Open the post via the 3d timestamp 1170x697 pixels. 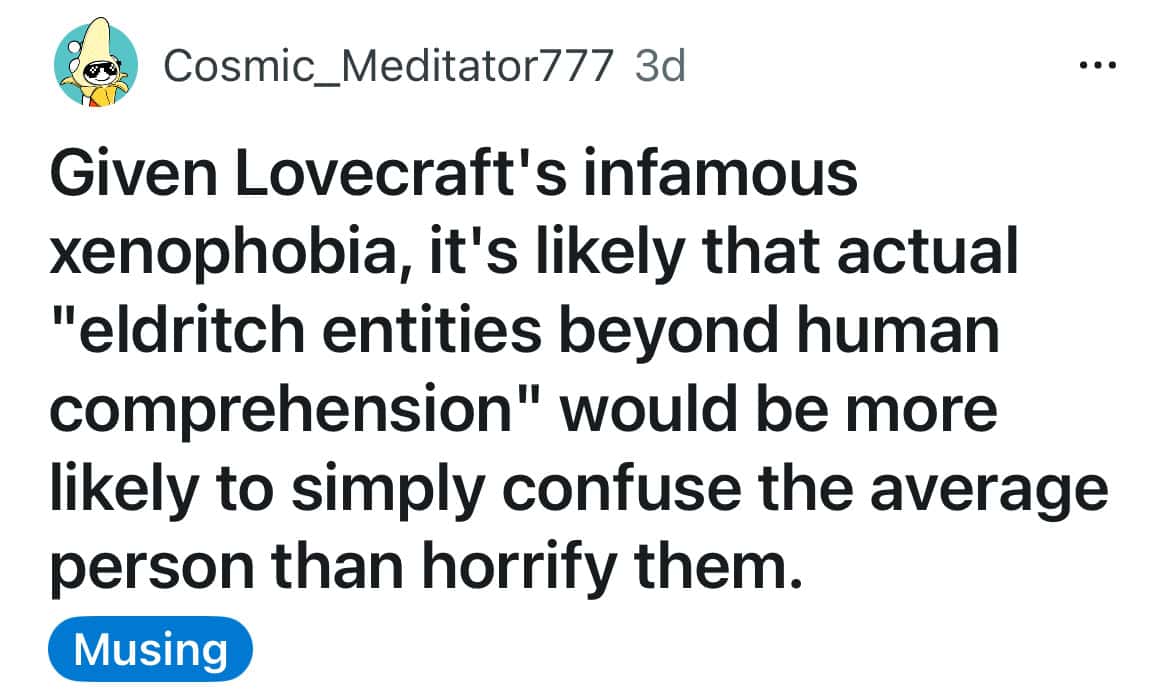(660, 66)
